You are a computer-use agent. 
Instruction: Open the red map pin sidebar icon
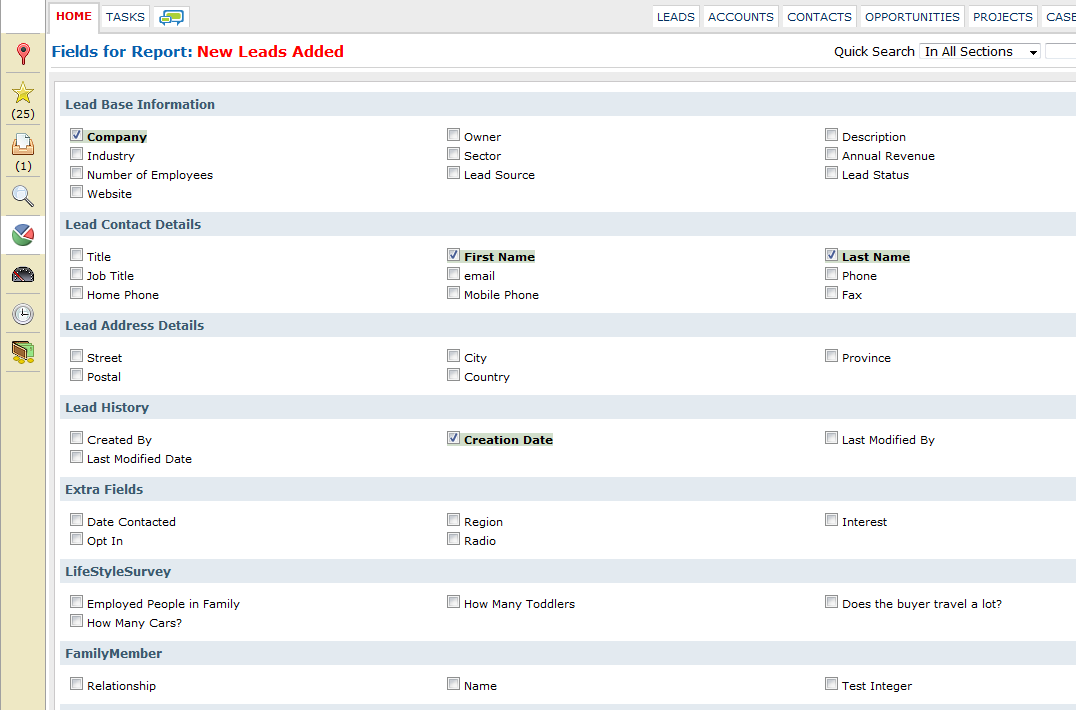[x=23, y=54]
